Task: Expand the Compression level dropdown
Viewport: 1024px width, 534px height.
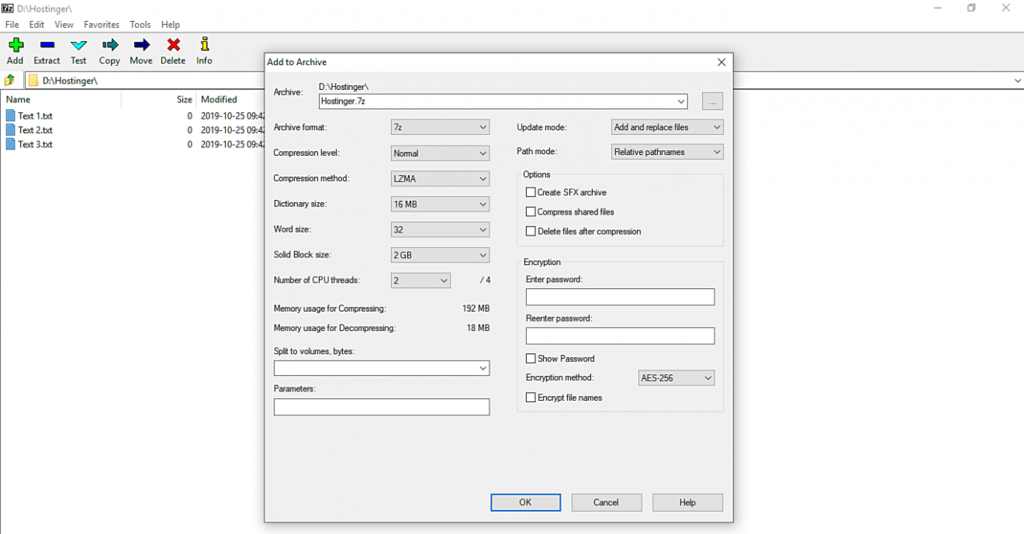Action: point(439,154)
